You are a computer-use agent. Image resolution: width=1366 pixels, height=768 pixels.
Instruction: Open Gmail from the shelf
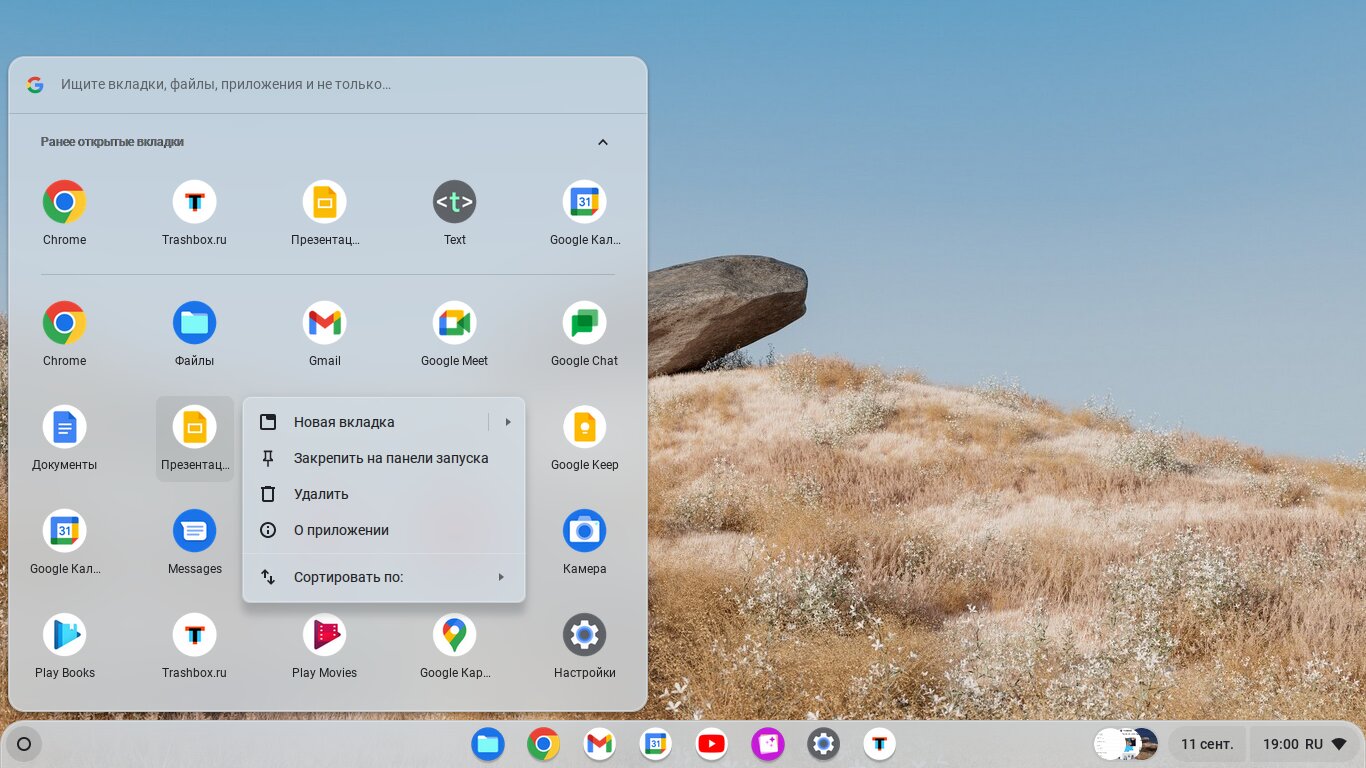pos(600,744)
